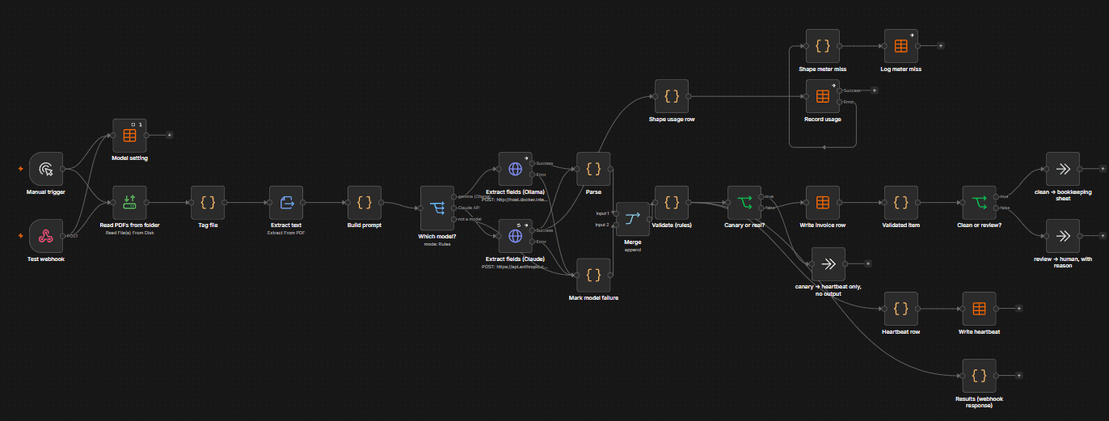
Task: Select the Canary or real? IF node
Action: click(745, 203)
